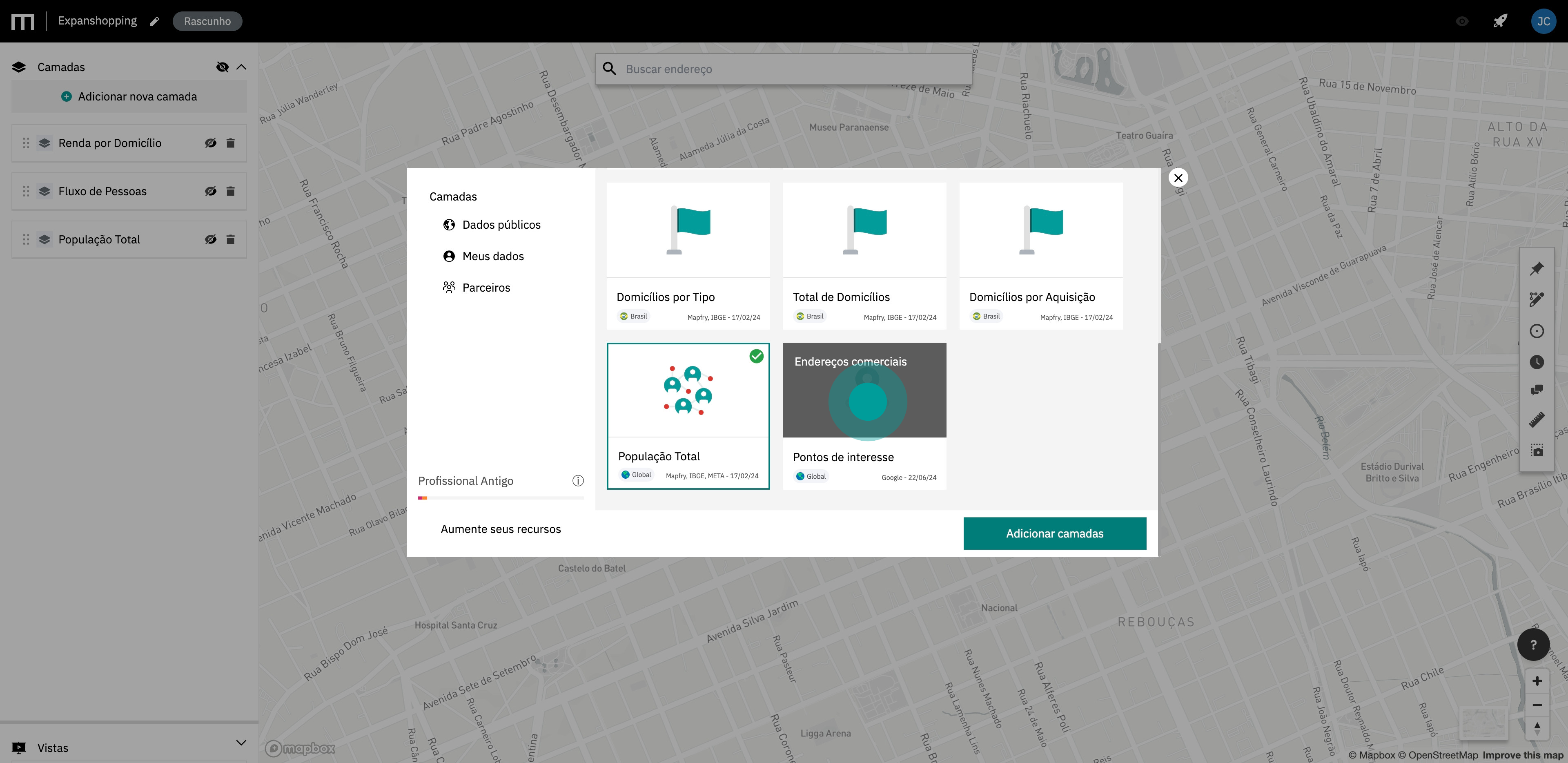The height and width of the screenshot is (763, 1568).
Task: Toggle preview eye icon in top bar
Action: click(x=1462, y=21)
